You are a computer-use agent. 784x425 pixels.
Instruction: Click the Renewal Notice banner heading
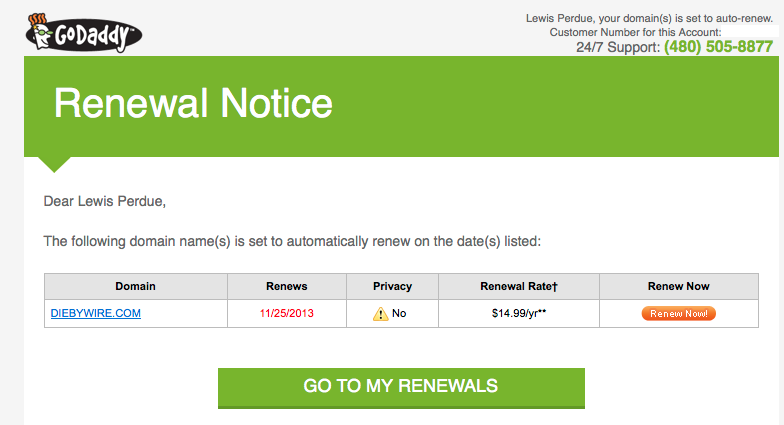point(193,103)
